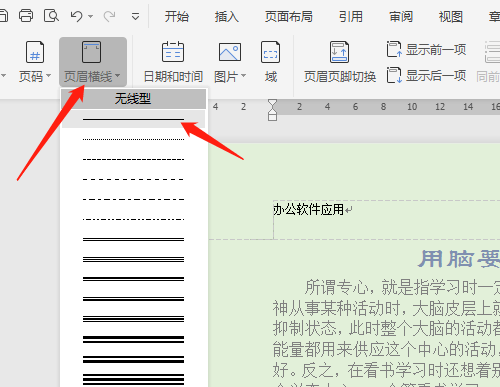
Task: Insert a field with 域 icon
Action: pyautogui.click(x=270, y=52)
